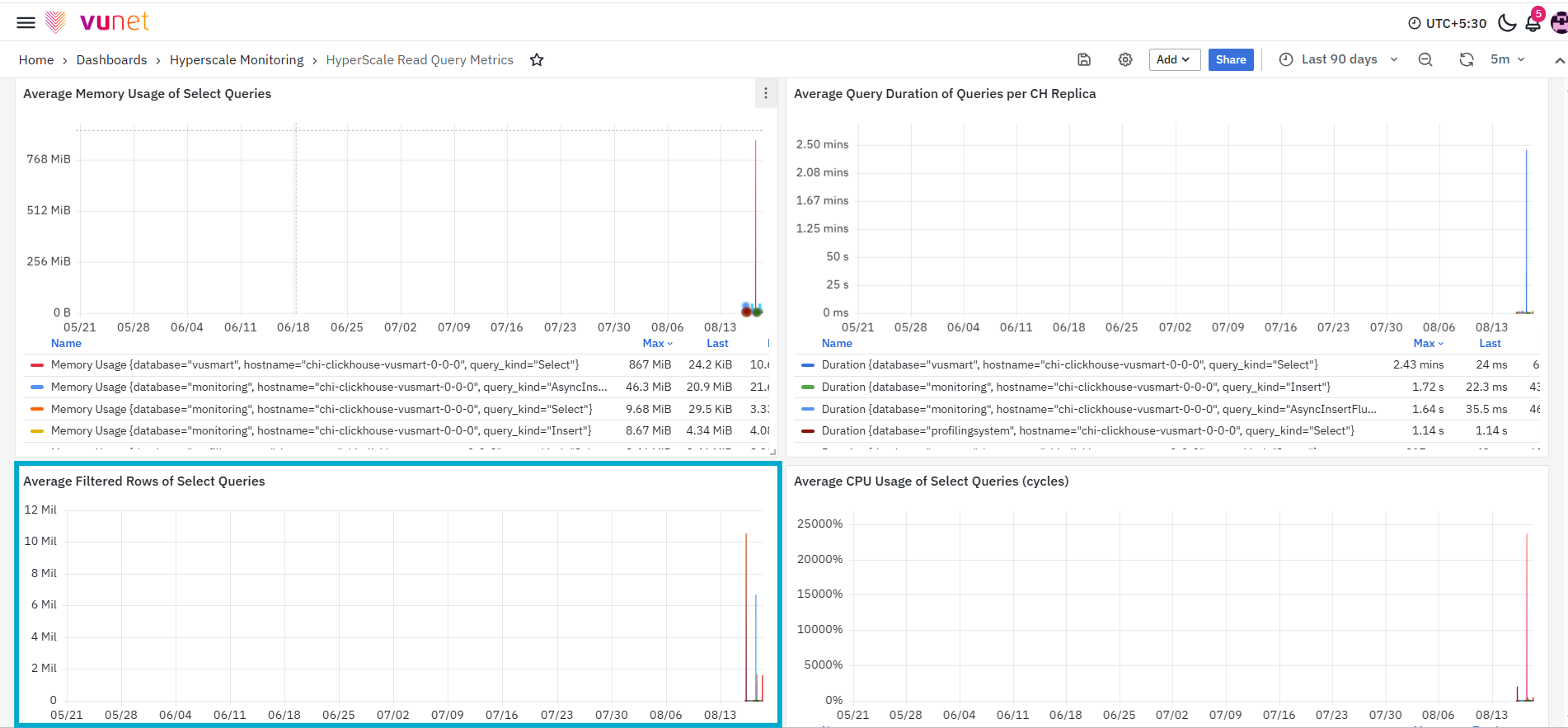Screen dimensions: 1568x728
Task: Click blue swatch of vusmart Duration series
Action: 808,364
